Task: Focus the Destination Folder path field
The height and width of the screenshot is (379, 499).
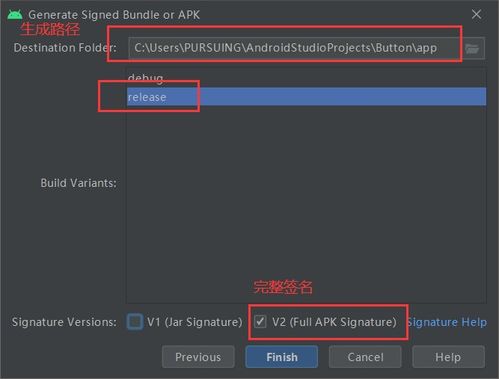Action: coord(295,48)
